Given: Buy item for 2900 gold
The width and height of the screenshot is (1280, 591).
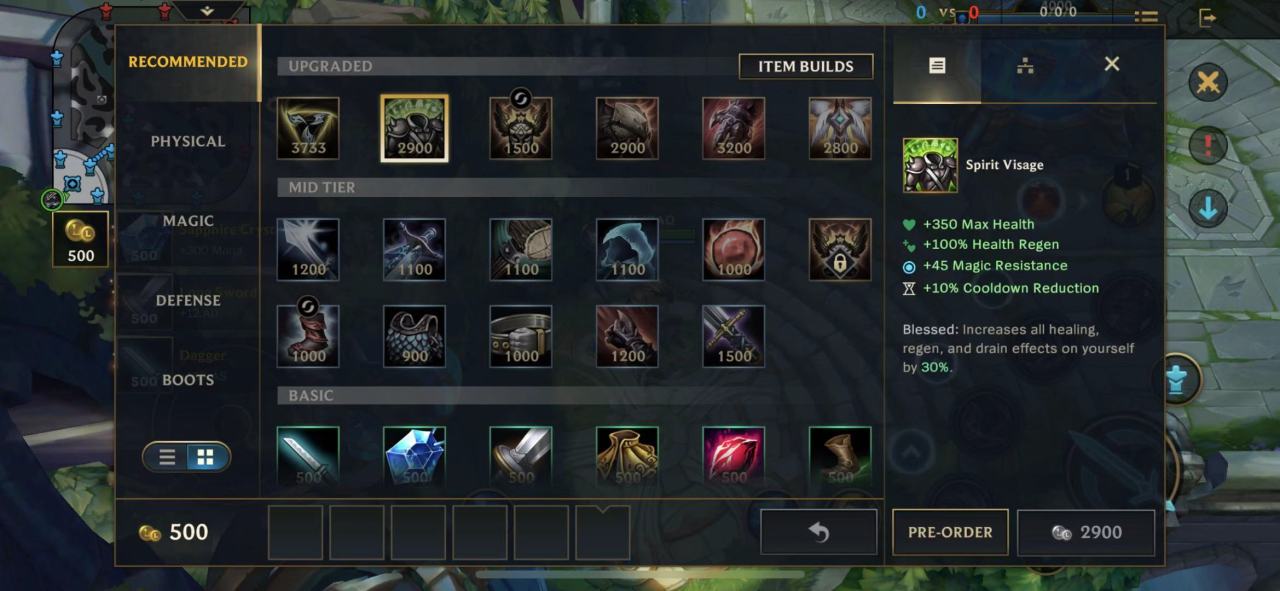Looking at the screenshot, I should click(1086, 532).
